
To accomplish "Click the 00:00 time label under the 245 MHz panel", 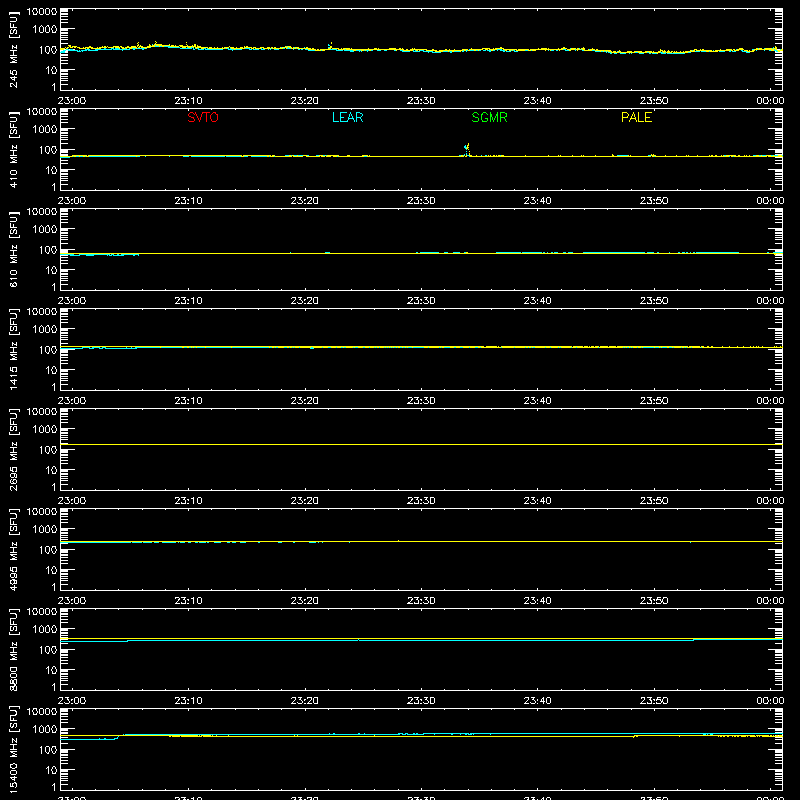I will (770, 101).
